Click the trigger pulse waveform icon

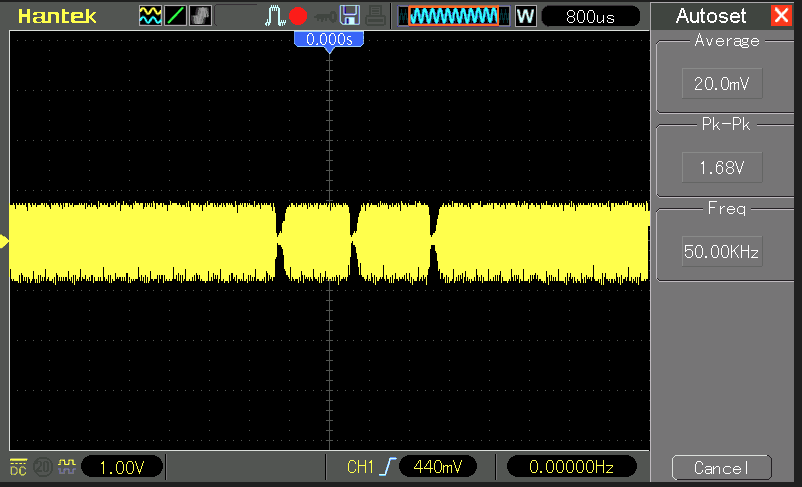(x=275, y=16)
